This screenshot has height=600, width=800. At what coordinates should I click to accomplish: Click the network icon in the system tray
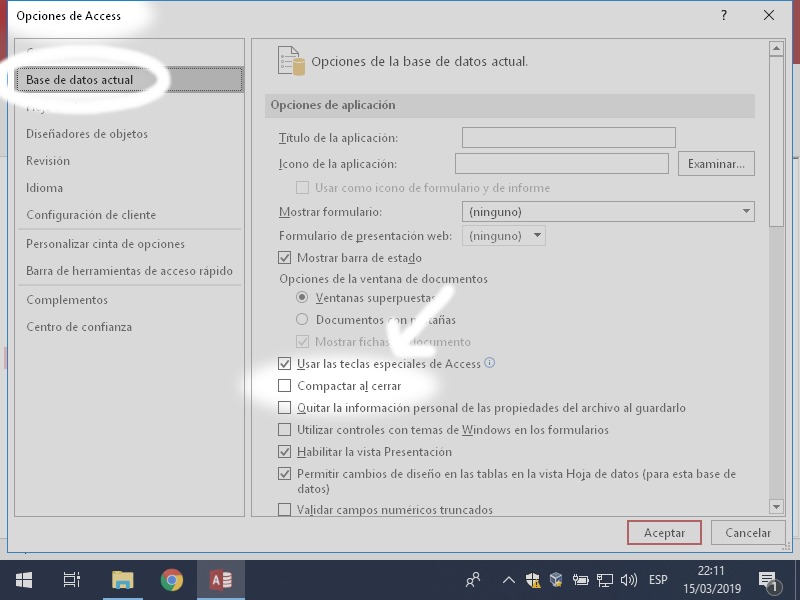(604, 579)
